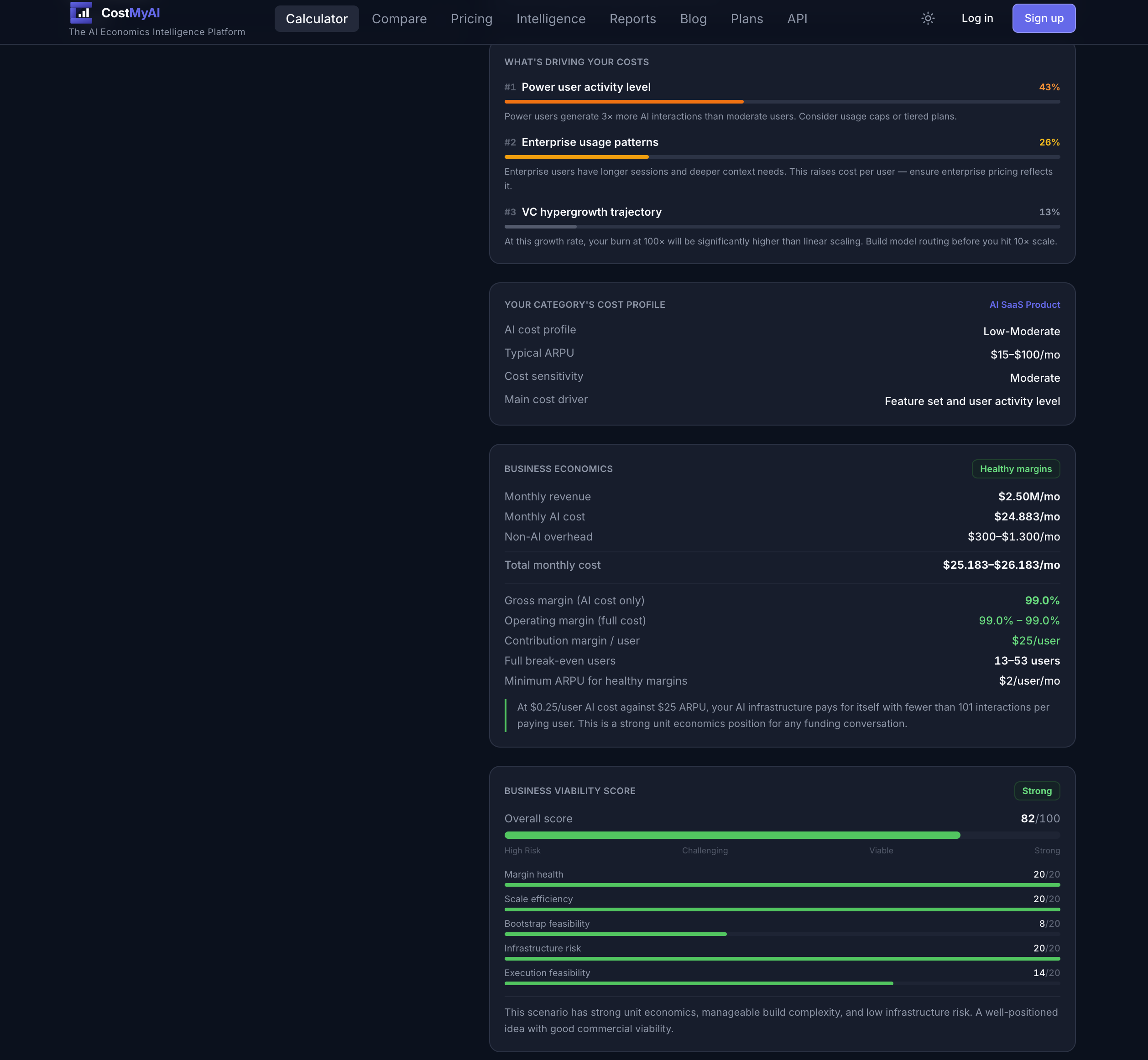Click the "$2/user/mo" minimum ARPU value
The width and height of the screenshot is (1148, 1060).
(1029, 681)
